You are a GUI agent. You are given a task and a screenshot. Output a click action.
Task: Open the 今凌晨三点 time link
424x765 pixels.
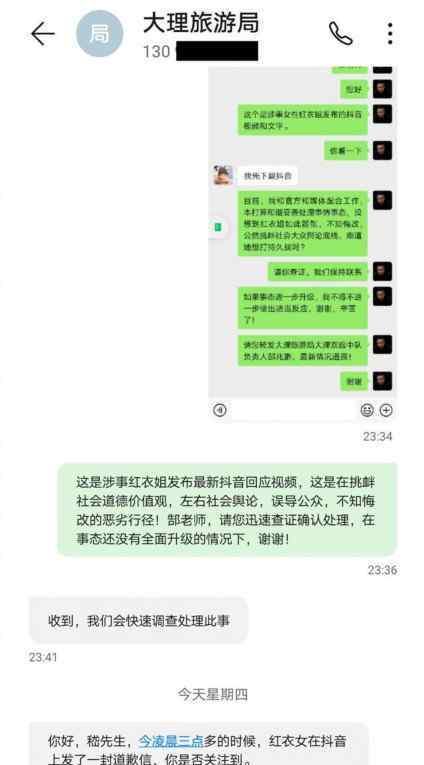point(170,742)
